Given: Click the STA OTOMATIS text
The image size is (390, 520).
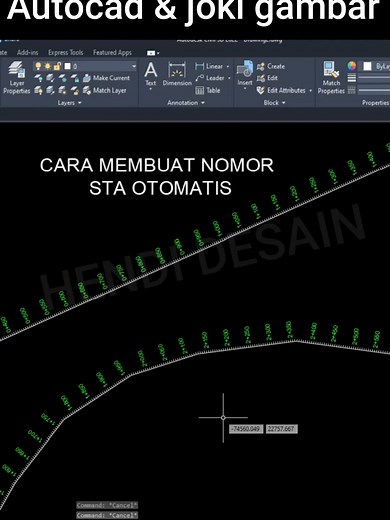Looking at the screenshot, I should coord(160,188).
